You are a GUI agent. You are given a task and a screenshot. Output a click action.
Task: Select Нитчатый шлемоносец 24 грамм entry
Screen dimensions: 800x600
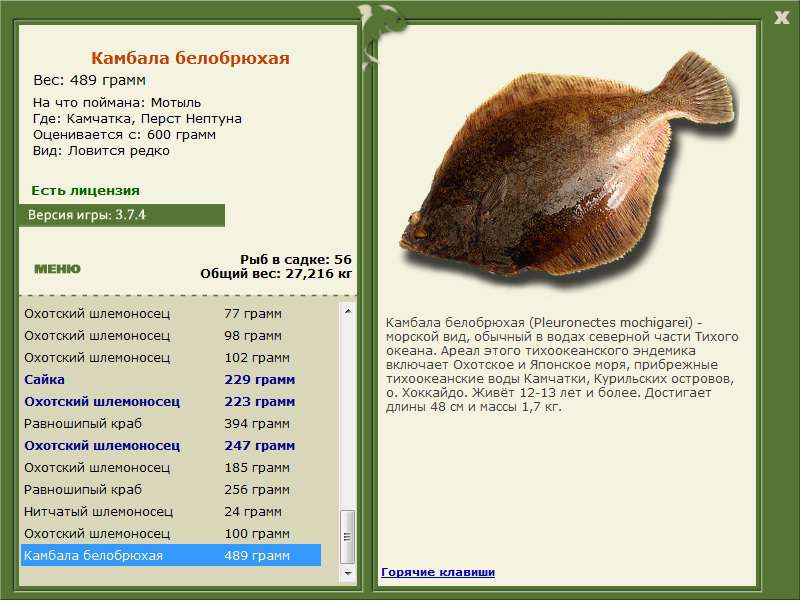(171, 511)
